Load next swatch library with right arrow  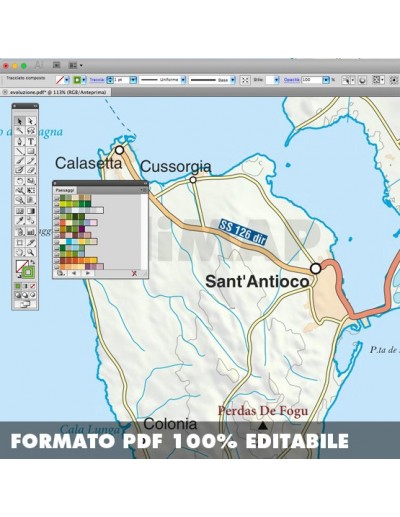88,273
